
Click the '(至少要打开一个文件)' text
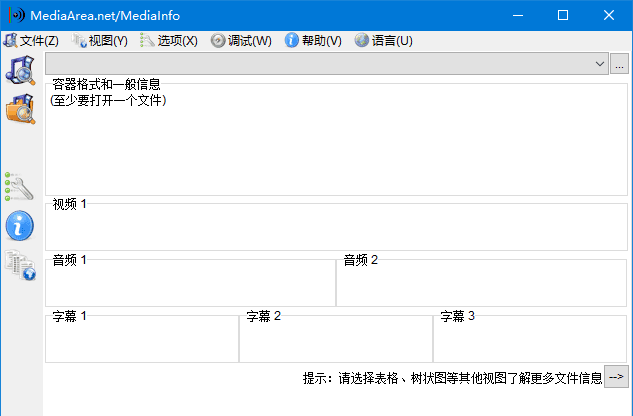[x=108, y=100]
